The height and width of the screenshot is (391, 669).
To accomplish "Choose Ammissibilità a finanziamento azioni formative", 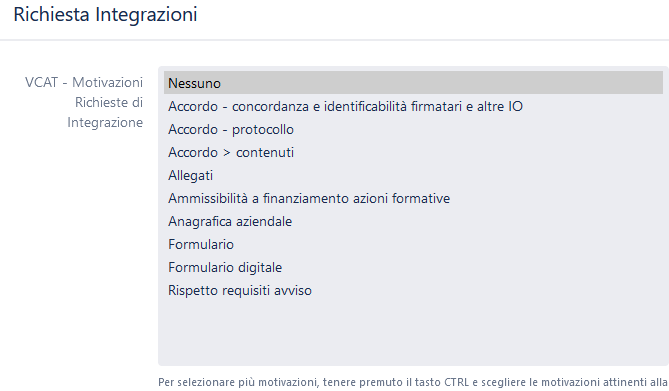I will click(413, 198).
